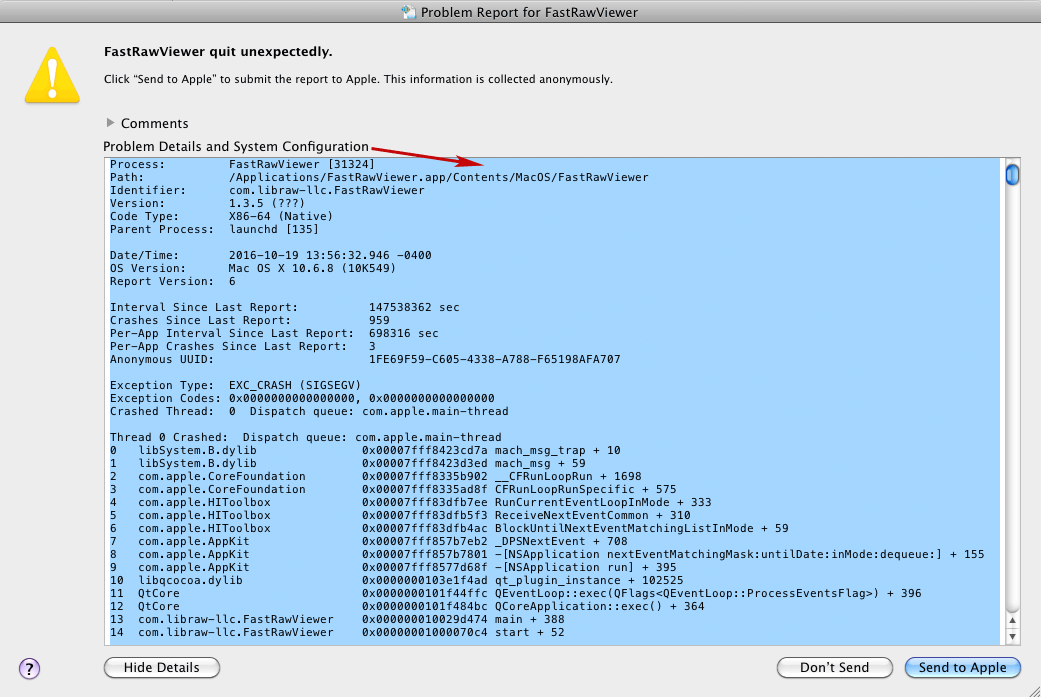Click the report scrollbar thumb
The image size is (1041, 697).
(1012, 175)
